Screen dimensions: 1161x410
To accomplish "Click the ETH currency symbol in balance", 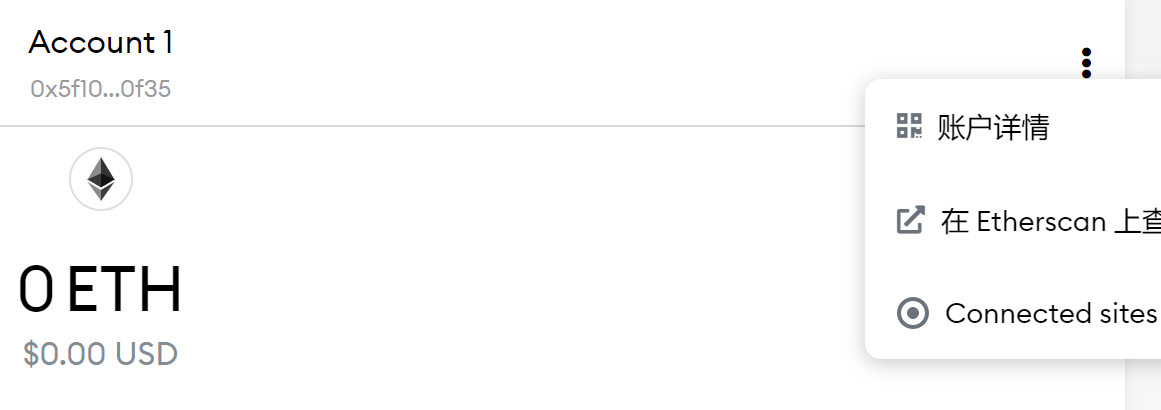I will tap(124, 289).
